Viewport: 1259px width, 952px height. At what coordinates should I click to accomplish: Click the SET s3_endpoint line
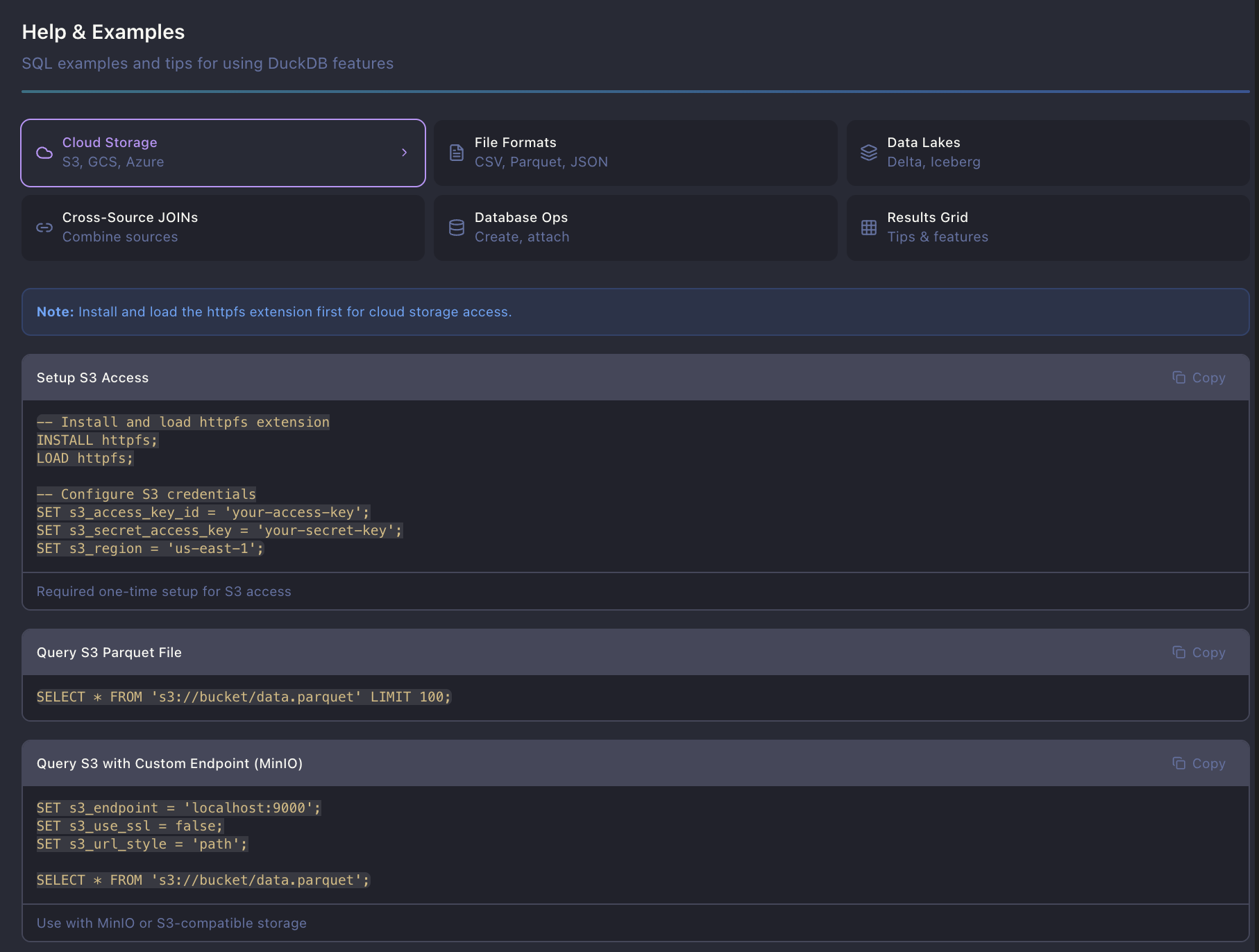179,808
